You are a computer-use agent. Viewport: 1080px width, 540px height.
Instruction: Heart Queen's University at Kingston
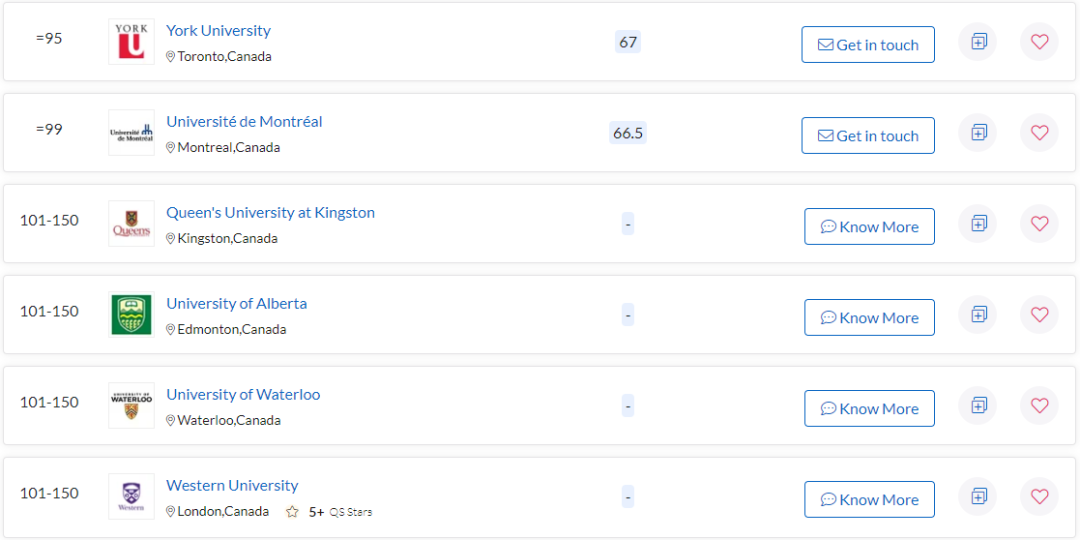pyautogui.click(x=1039, y=224)
